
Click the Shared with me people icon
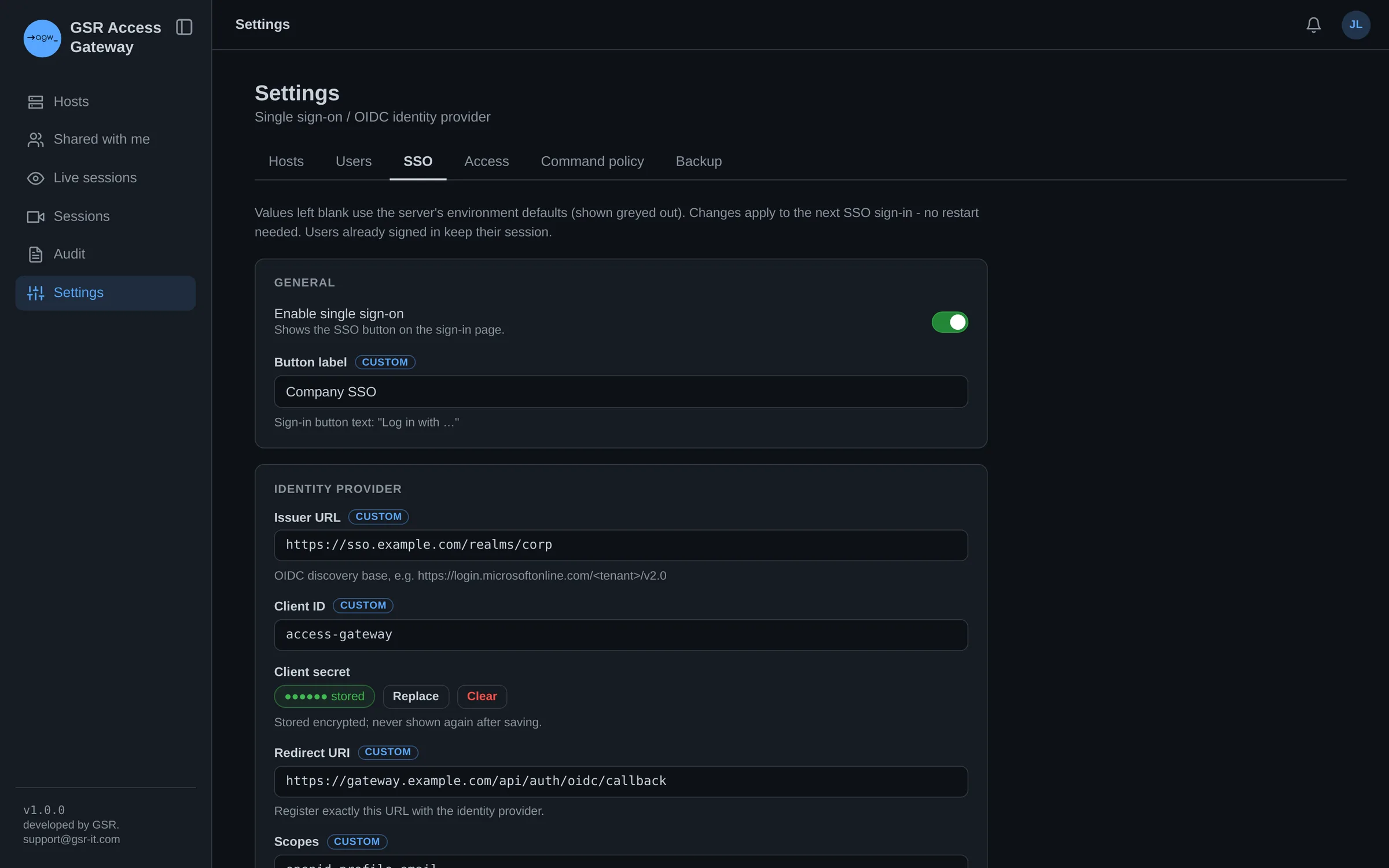(35, 139)
